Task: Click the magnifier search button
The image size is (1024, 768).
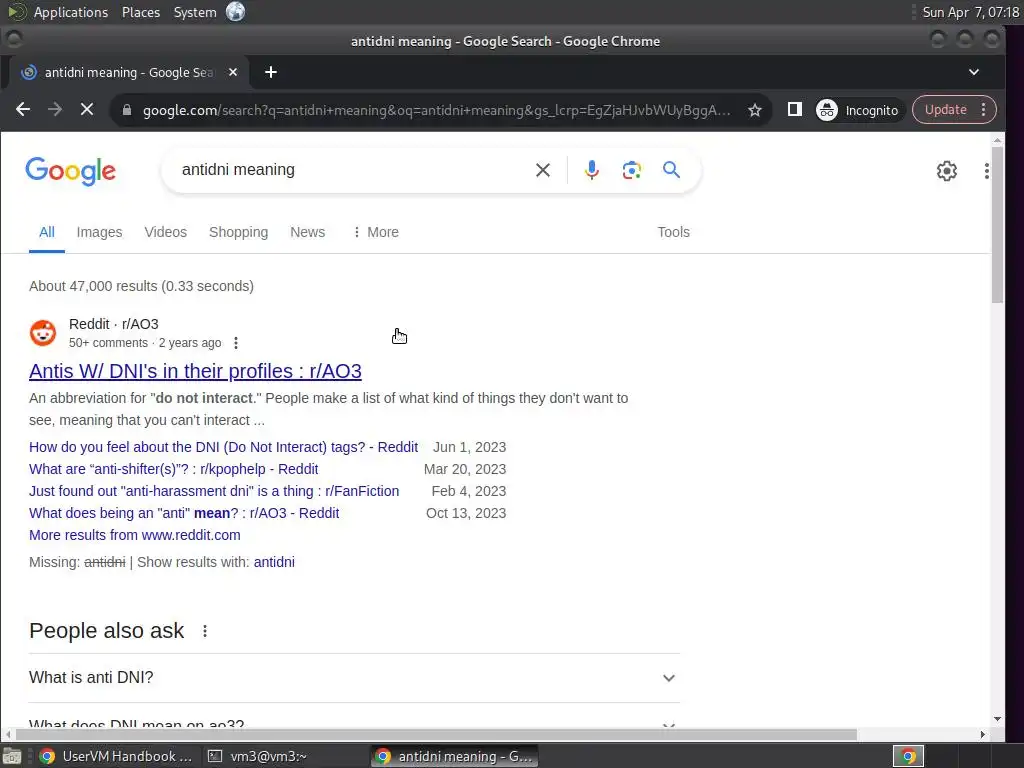Action: coord(671,170)
